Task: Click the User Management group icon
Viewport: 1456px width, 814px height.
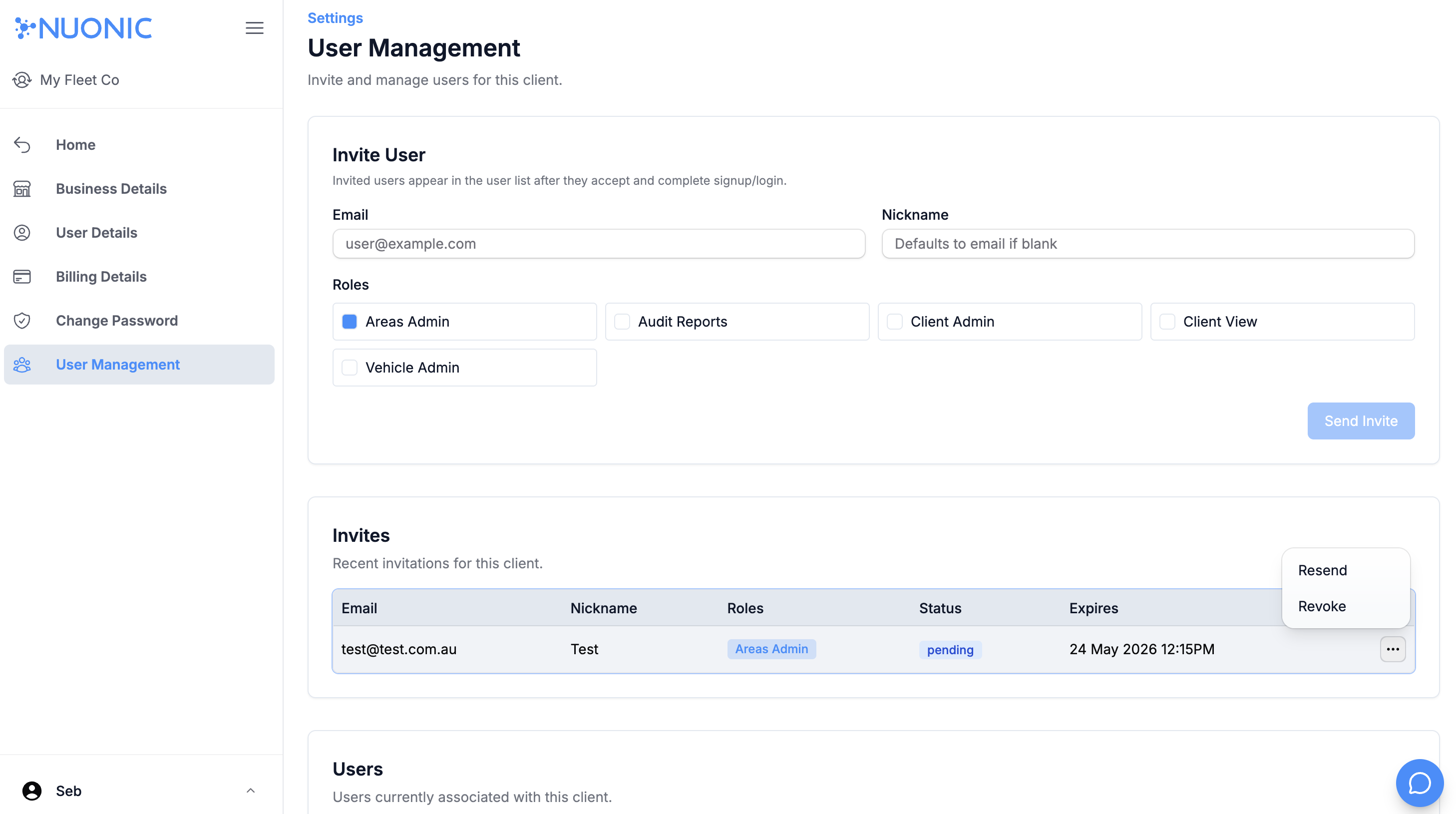Action: point(22,365)
